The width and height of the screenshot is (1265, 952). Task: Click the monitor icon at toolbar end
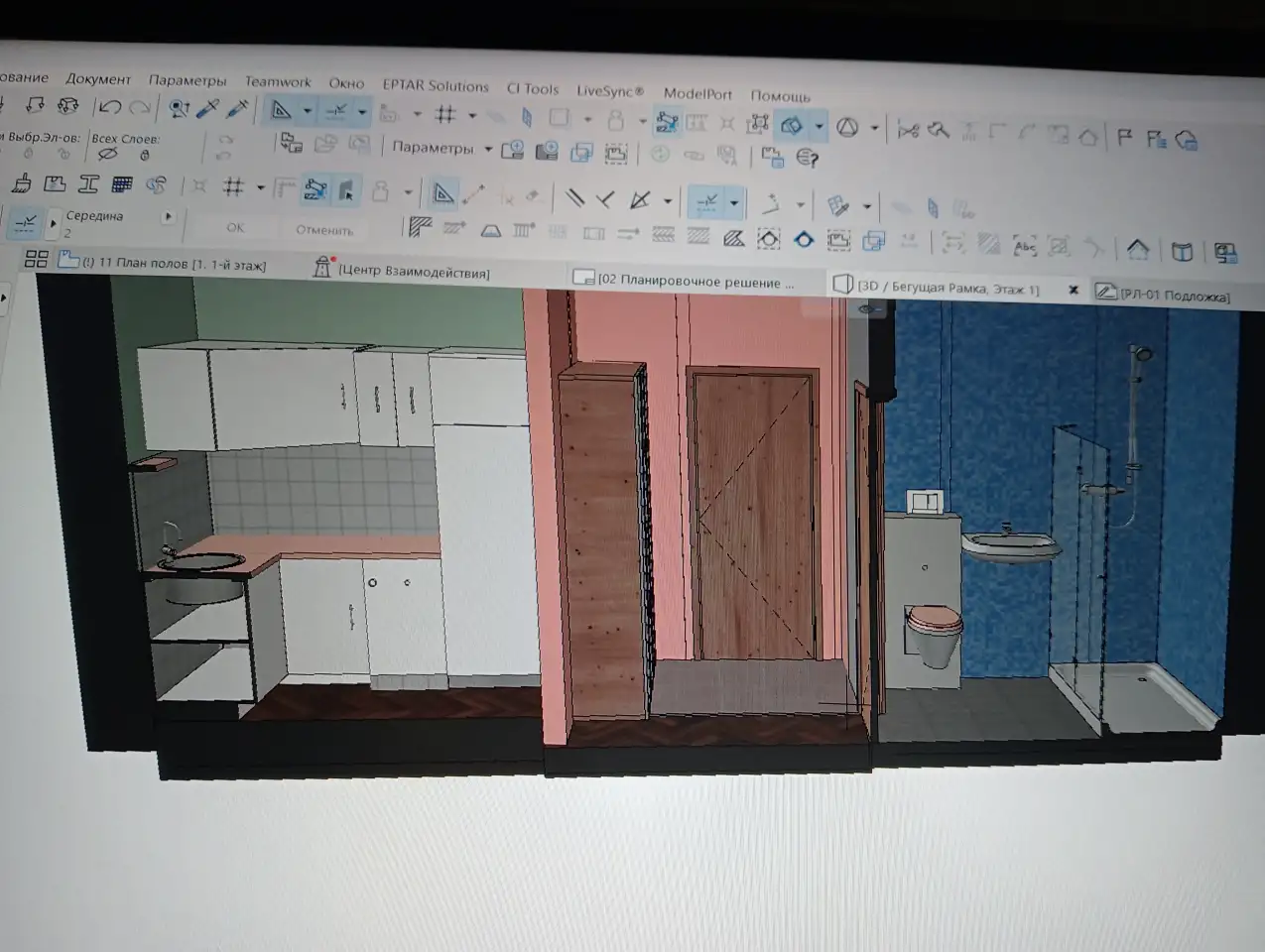pyautogui.click(x=1225, y=253)
